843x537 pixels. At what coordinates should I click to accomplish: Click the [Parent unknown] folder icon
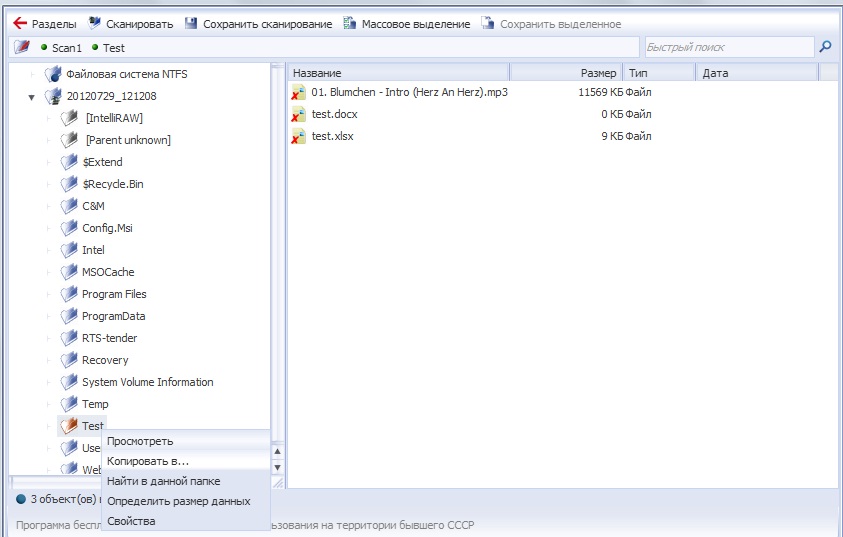point(69,140)
